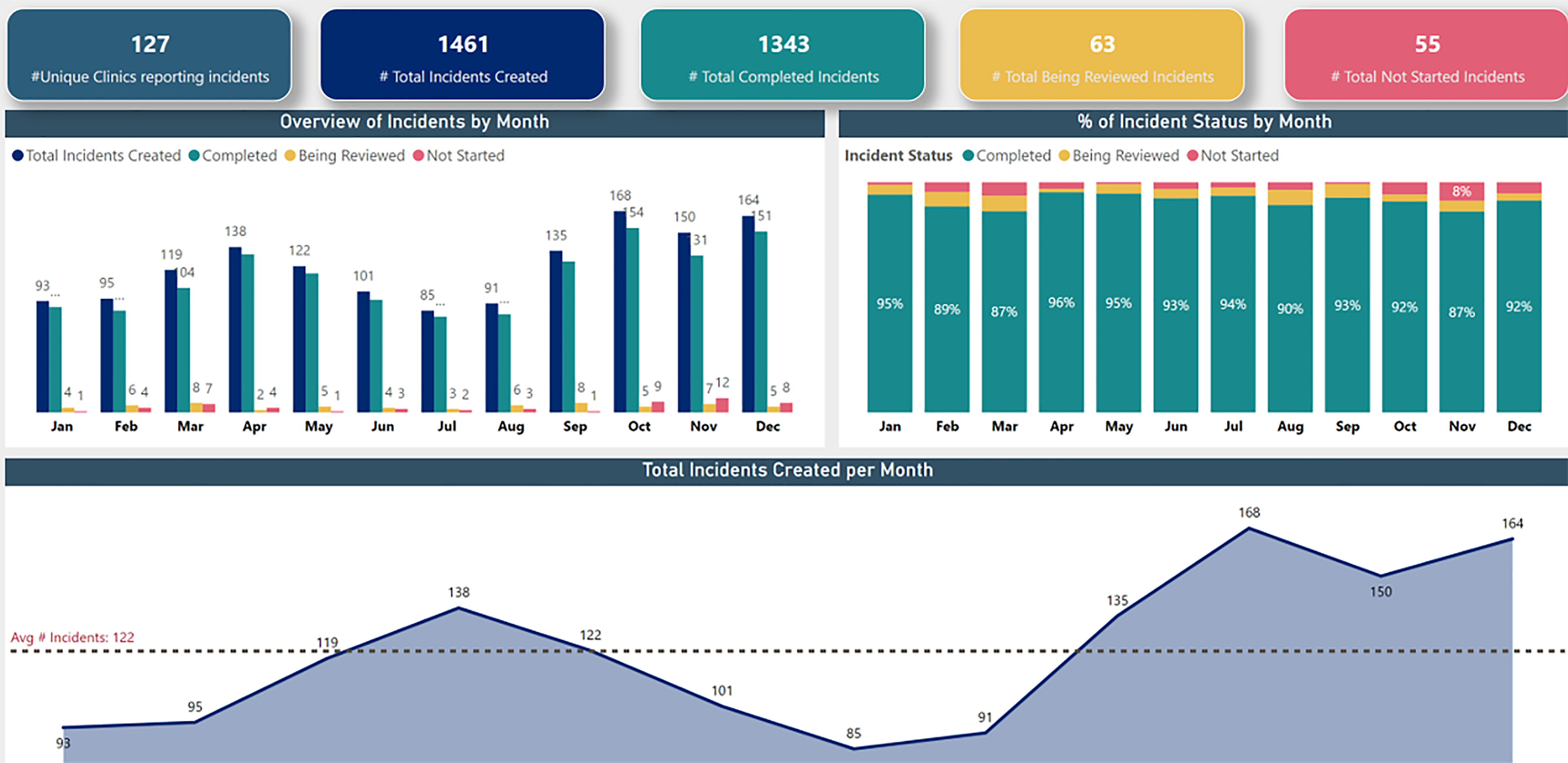Click the Unique Clinics reporting incidents card
This screenshot has width=1568, height=763.
point(149,55)
